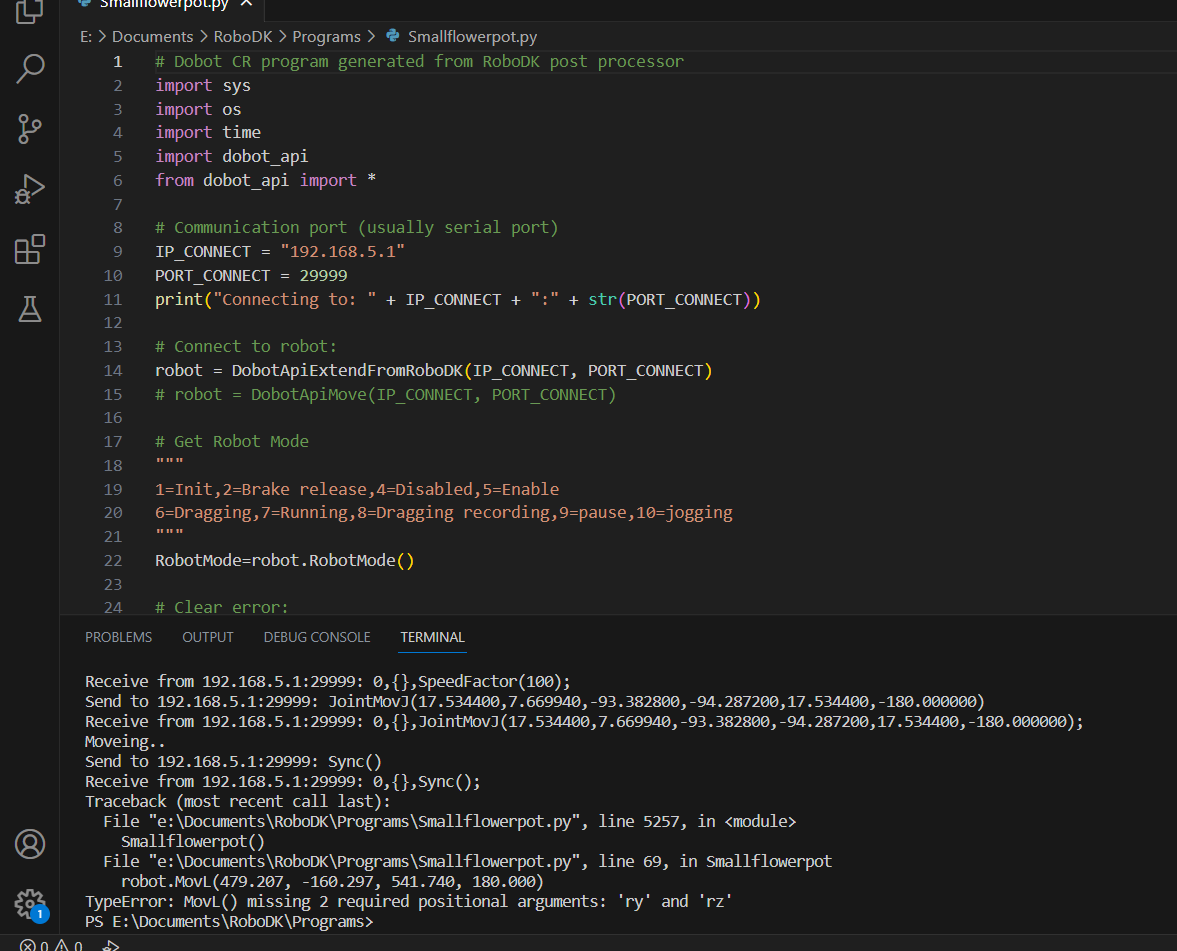Switch to the OUTPUT panel tab

click(208, 637)
